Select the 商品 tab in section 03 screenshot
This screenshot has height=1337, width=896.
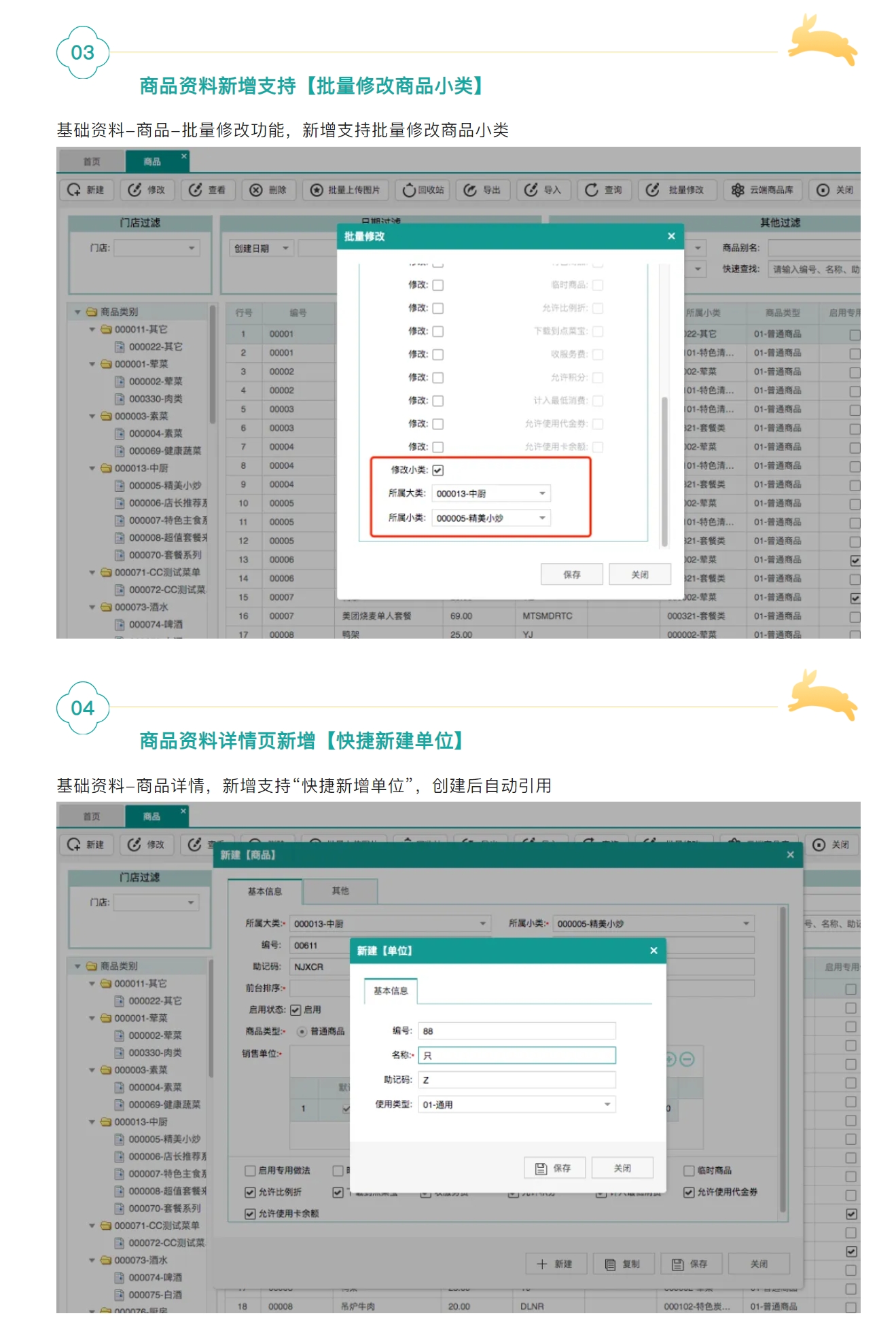[x=152, y=161]
